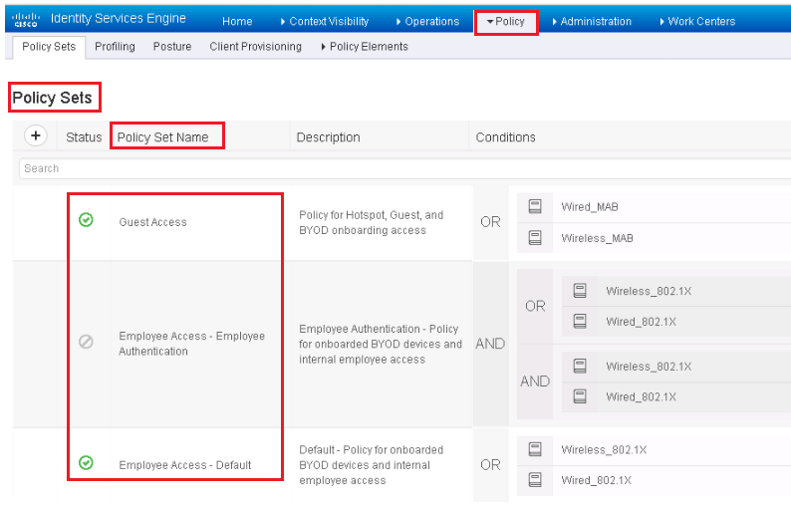The image size is (791, 509).
Task: Click outer AND operator of Employee Authentication
Action: point(490,344)
